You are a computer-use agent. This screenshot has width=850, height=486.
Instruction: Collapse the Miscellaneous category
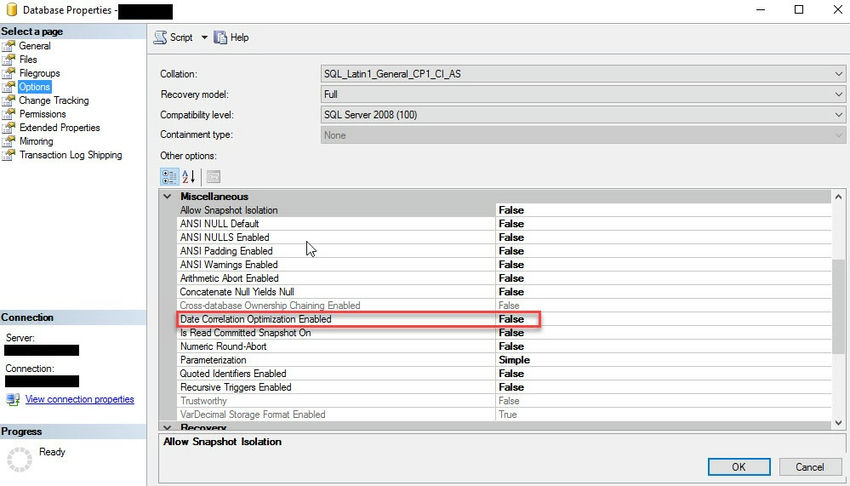pyautogui.click(x=168, y=196)
